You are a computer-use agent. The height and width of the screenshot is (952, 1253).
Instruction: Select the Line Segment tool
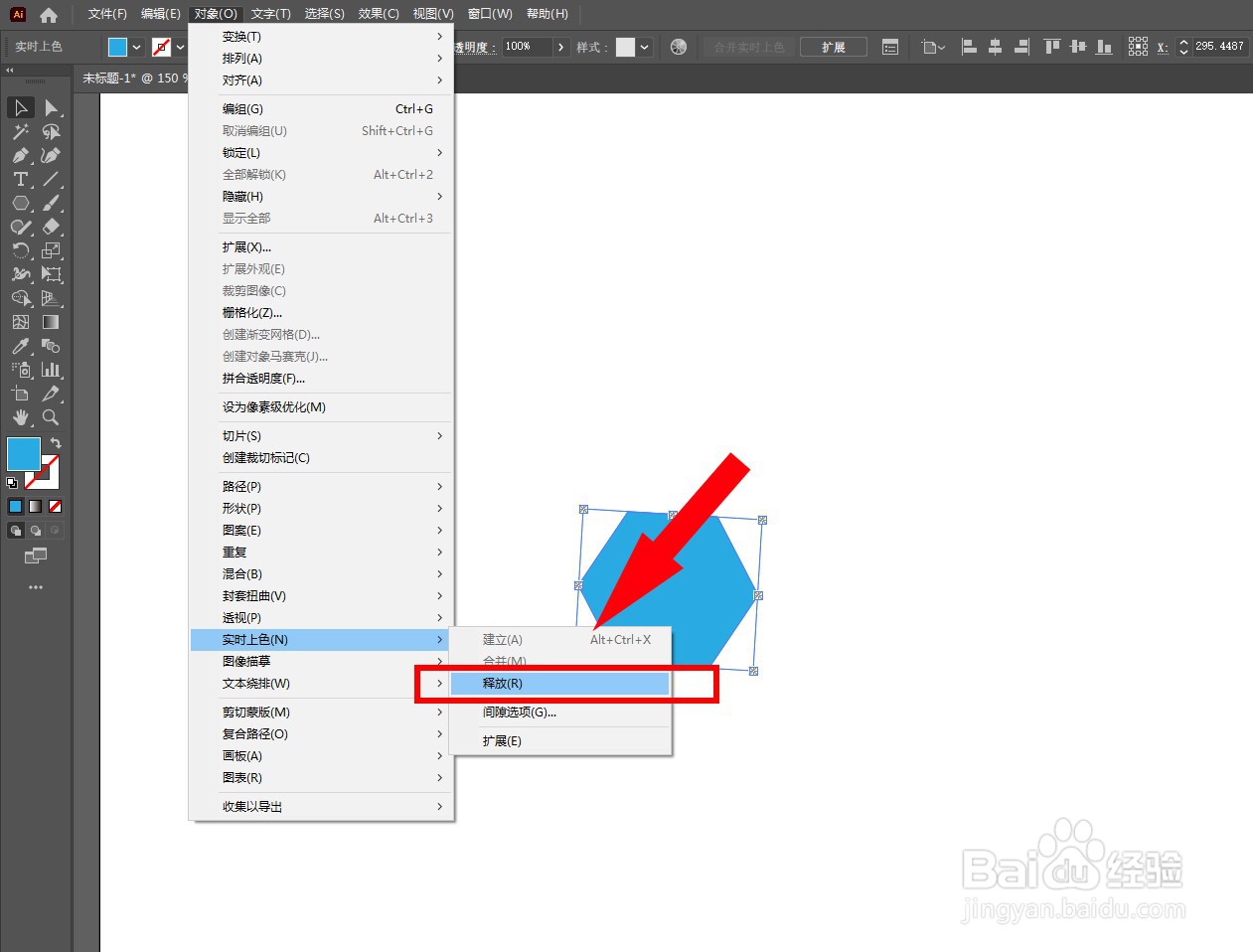(x=52, y=179)
